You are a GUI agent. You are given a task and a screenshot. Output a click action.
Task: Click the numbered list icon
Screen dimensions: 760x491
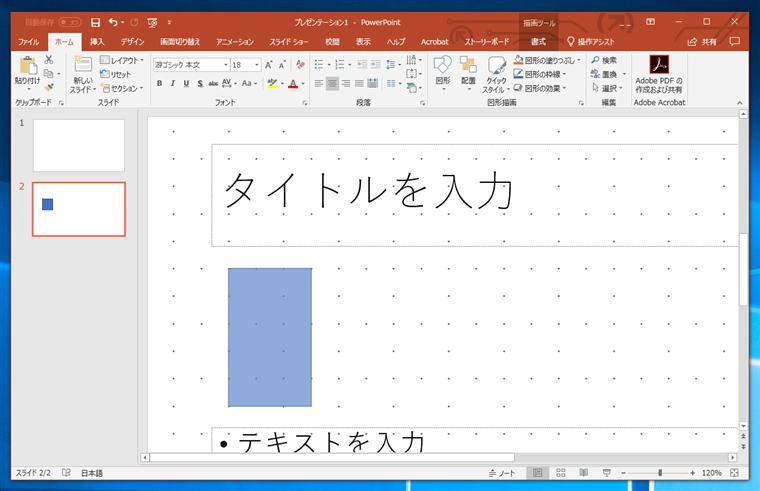coord(339,64)
